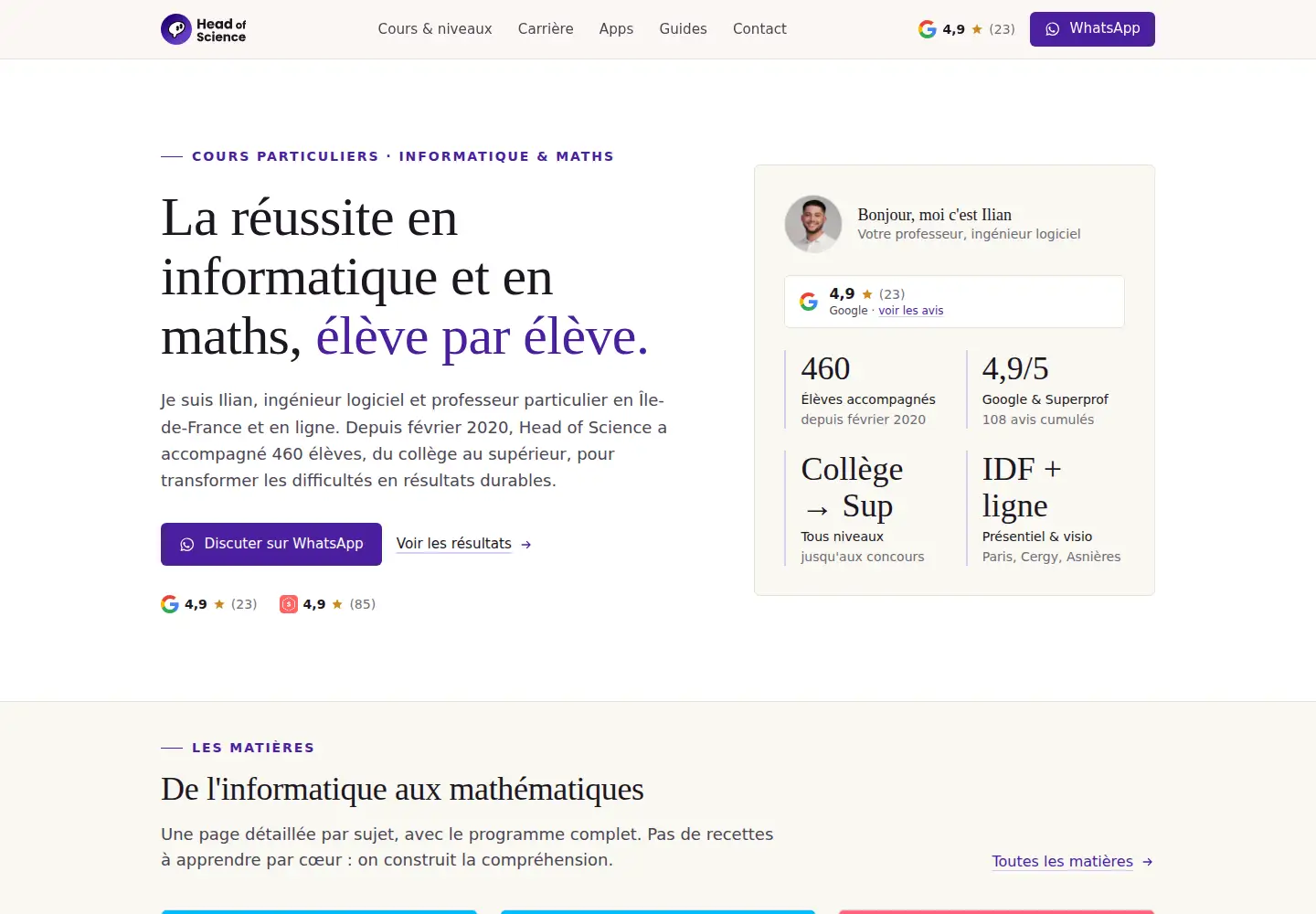This screenshot has height=914, width=1316.
Task: Click the WhatsApp icon in the header button
Action: (x=1053, y=29)
